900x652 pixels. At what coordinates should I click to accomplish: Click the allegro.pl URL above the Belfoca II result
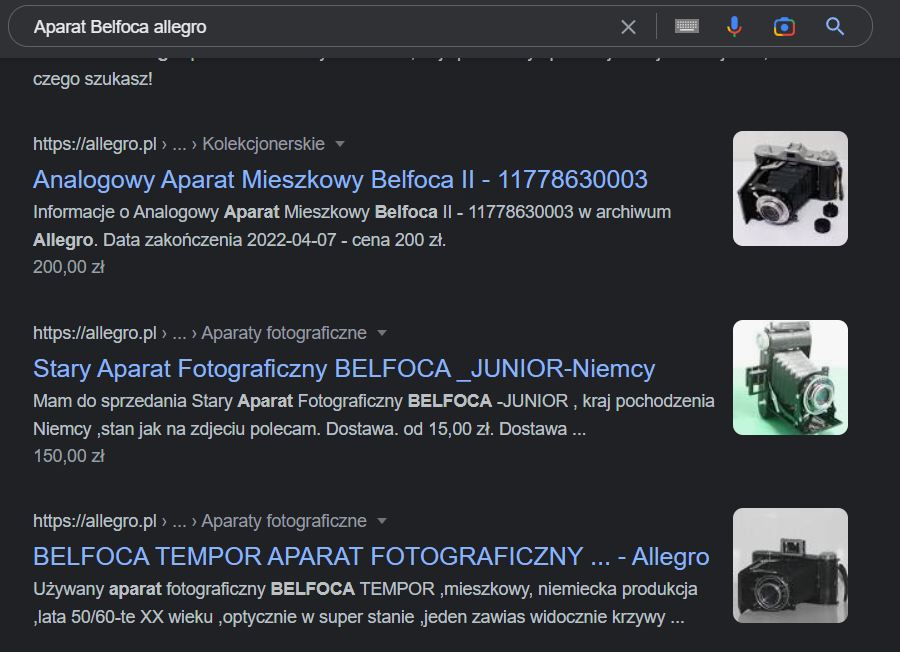point(95,144)
